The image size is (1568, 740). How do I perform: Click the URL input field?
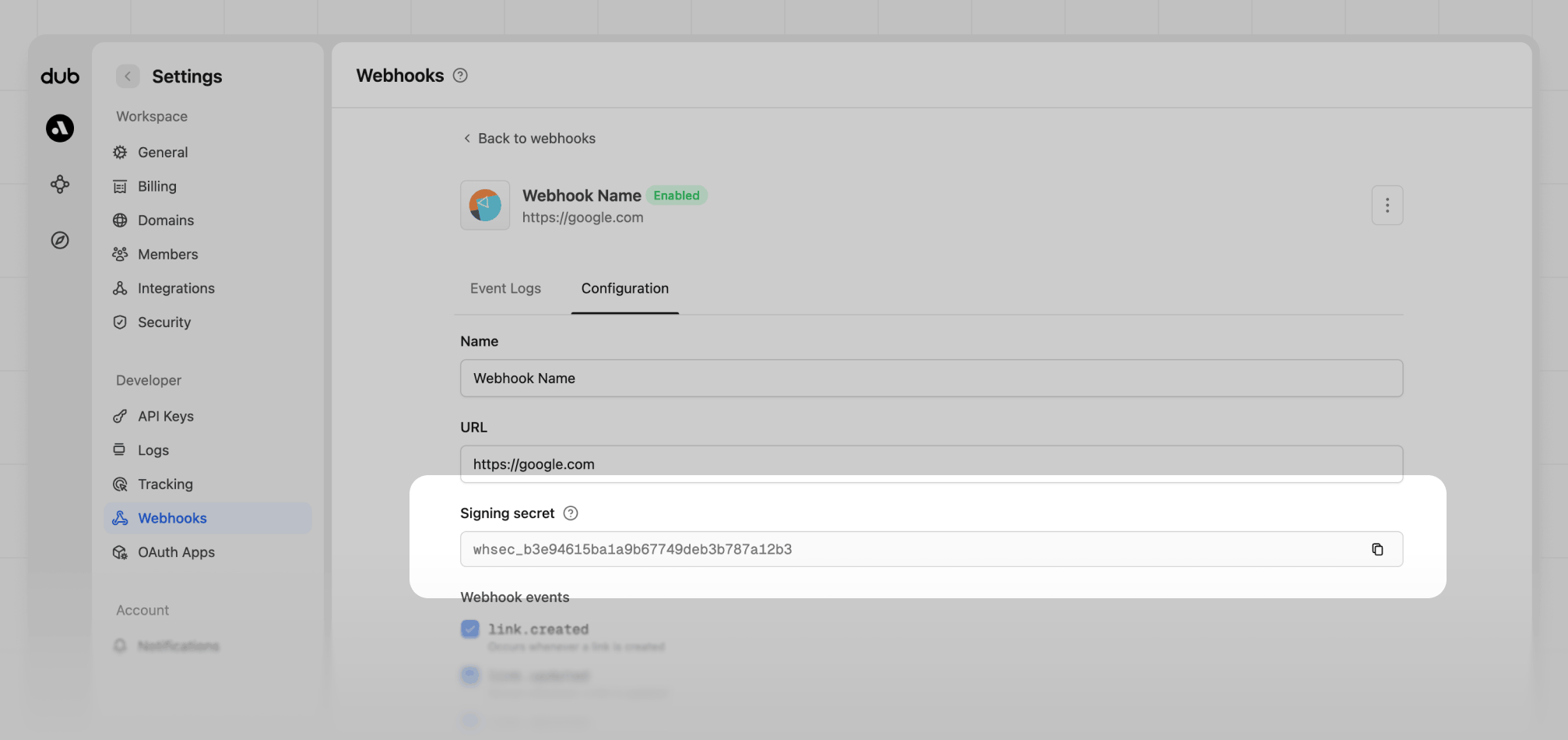[x=931, y=464]
